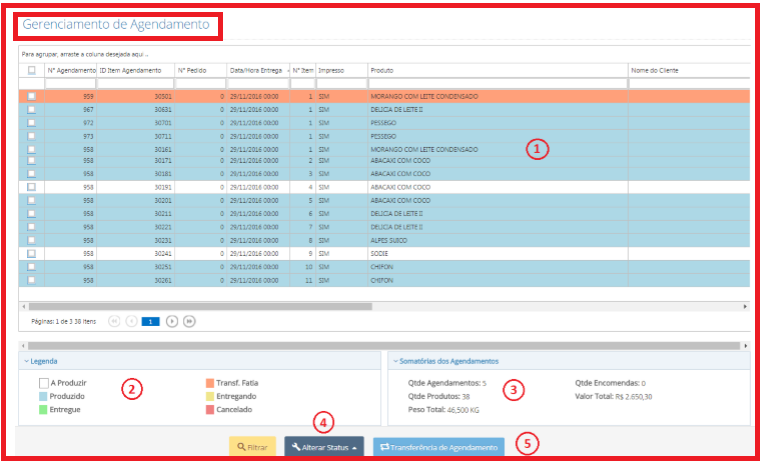Screen dimensions: 763x463
Task: Sort by ID Item Agendamento column
Action: (x=130, y=71)
